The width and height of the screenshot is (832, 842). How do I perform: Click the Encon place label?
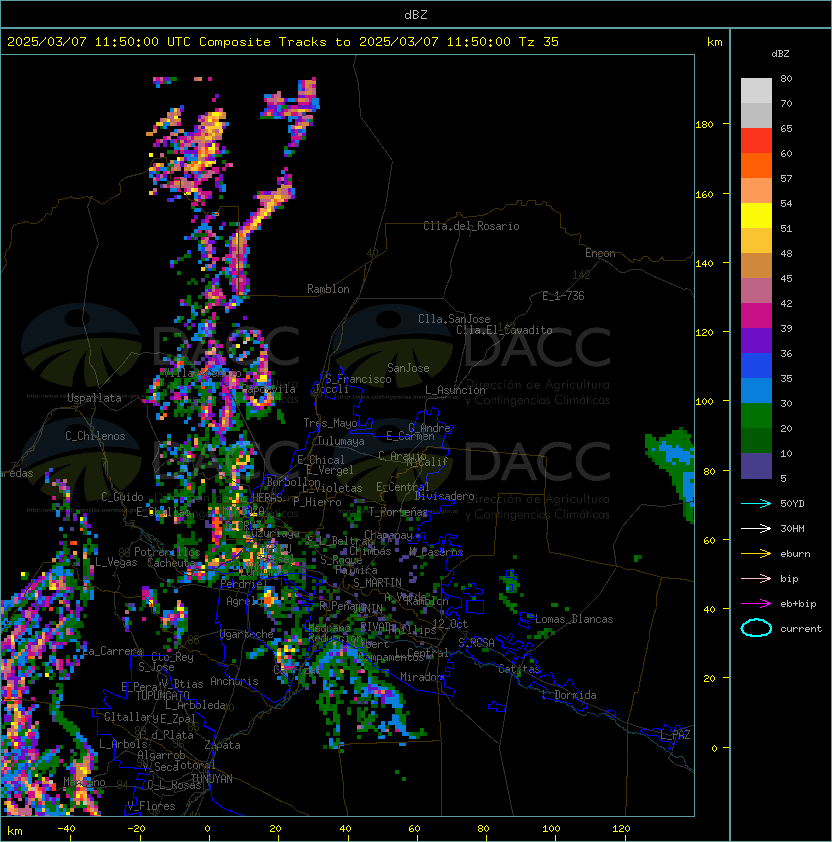point(600,253)
